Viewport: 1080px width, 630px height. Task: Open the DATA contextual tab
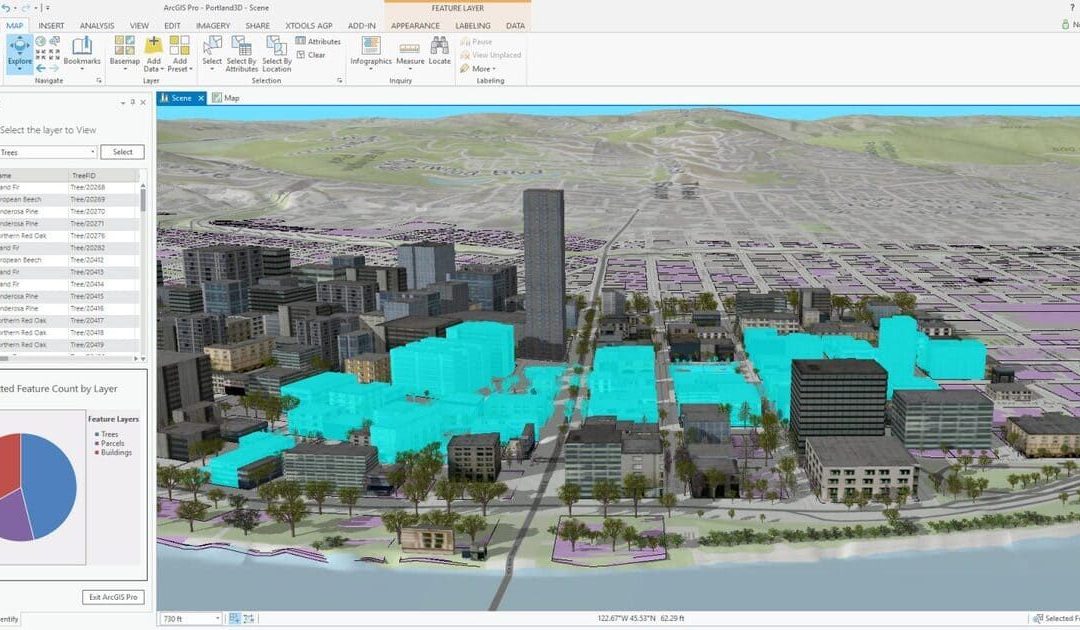pos(515,25)
